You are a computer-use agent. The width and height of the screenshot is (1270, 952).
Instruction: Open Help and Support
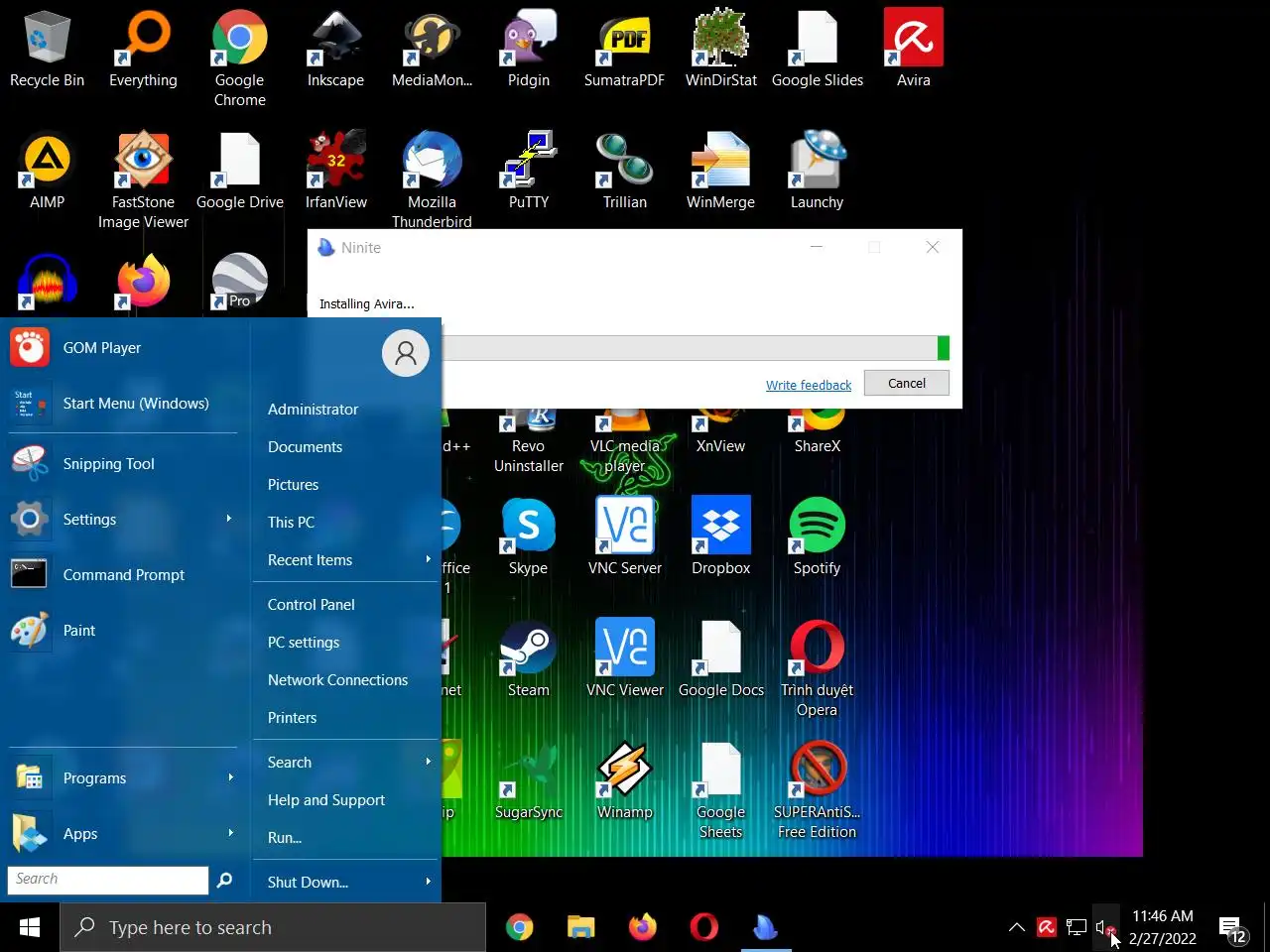pyautogui.click(x=346, y=799)
